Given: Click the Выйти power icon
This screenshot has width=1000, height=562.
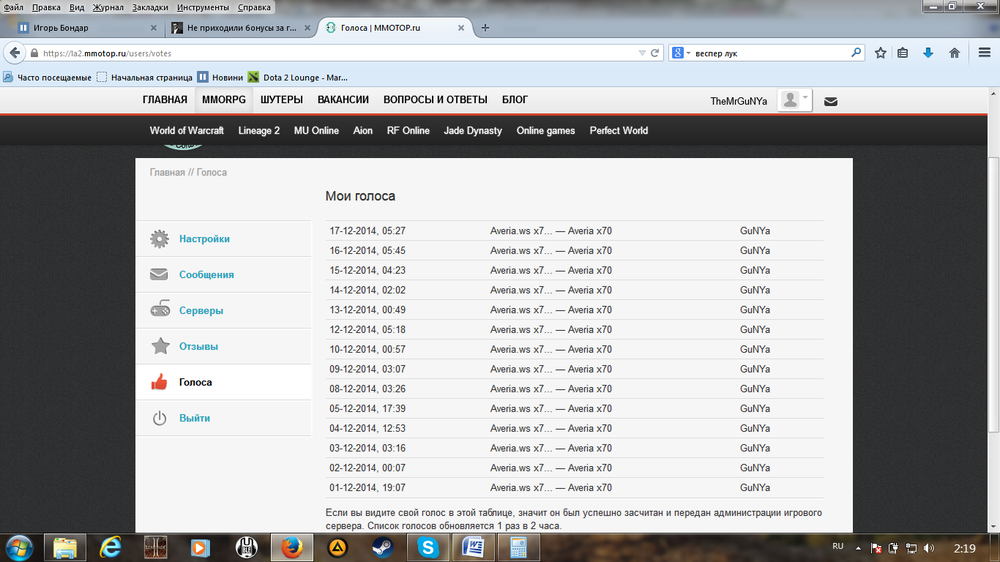Looking at the screenshot, I should (159, 419).
